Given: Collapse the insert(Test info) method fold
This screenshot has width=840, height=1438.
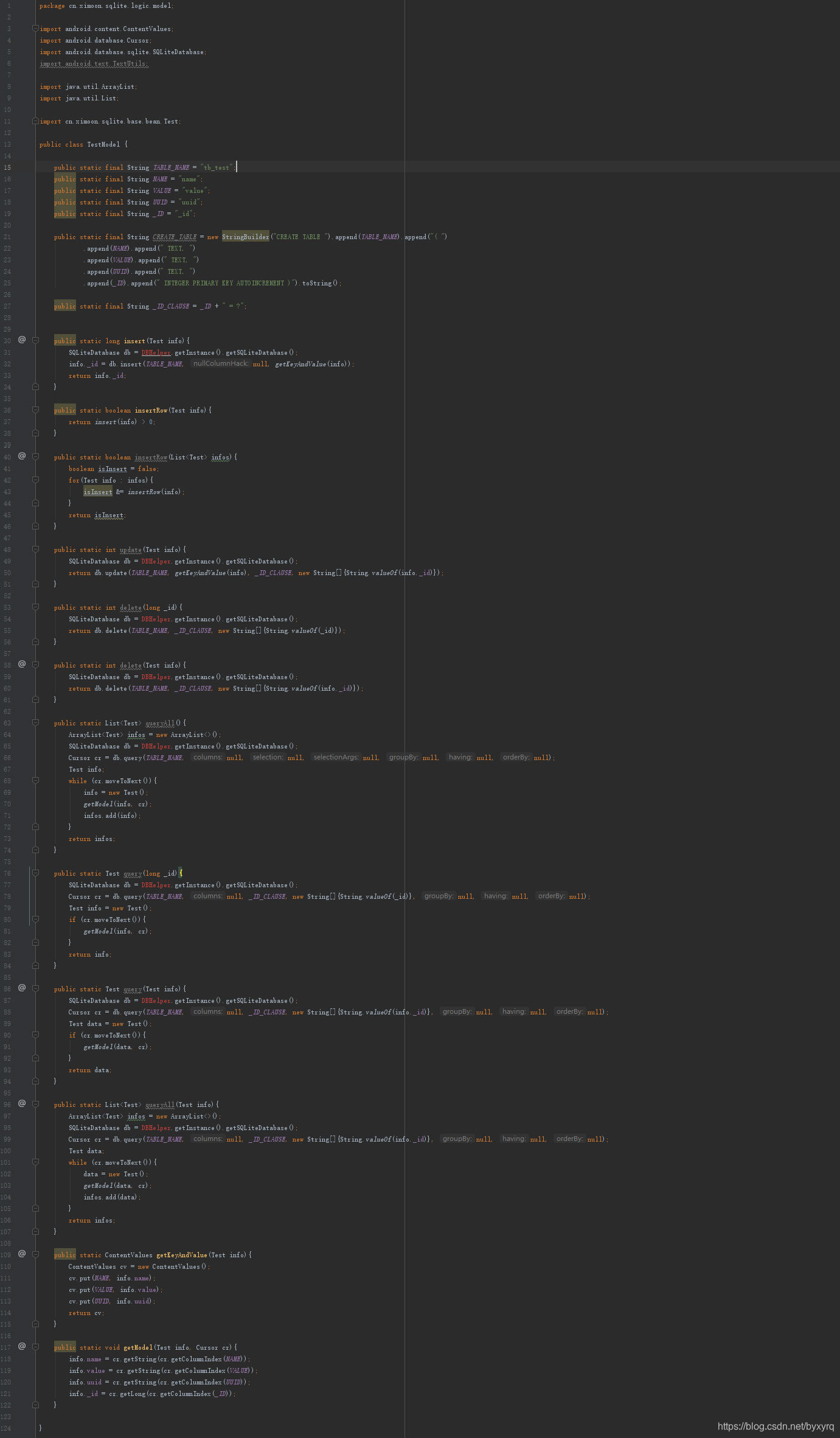Looking at the screenshot, I should [35, 341].
